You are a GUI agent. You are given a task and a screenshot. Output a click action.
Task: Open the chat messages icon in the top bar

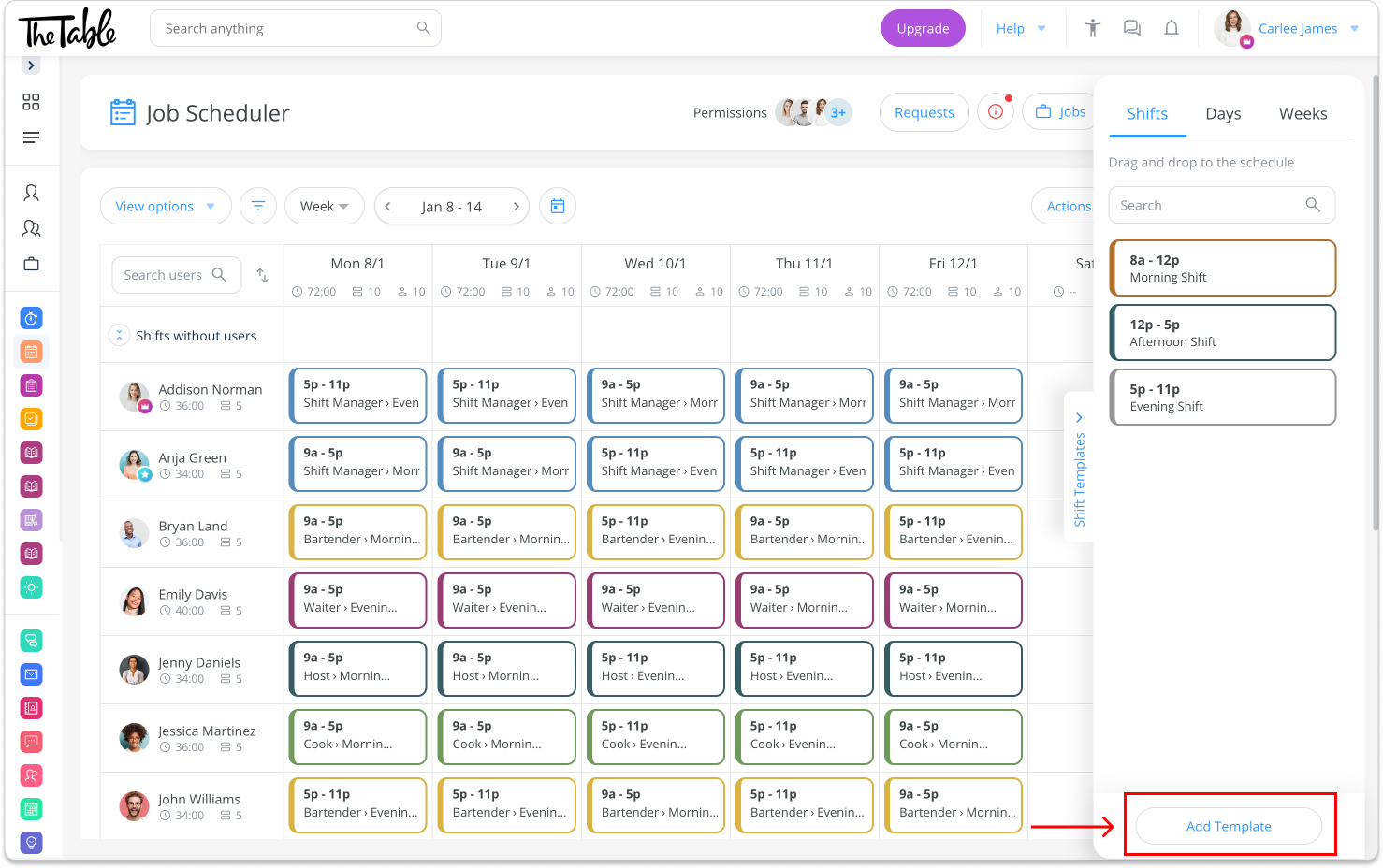click(x=1131, y=28)
